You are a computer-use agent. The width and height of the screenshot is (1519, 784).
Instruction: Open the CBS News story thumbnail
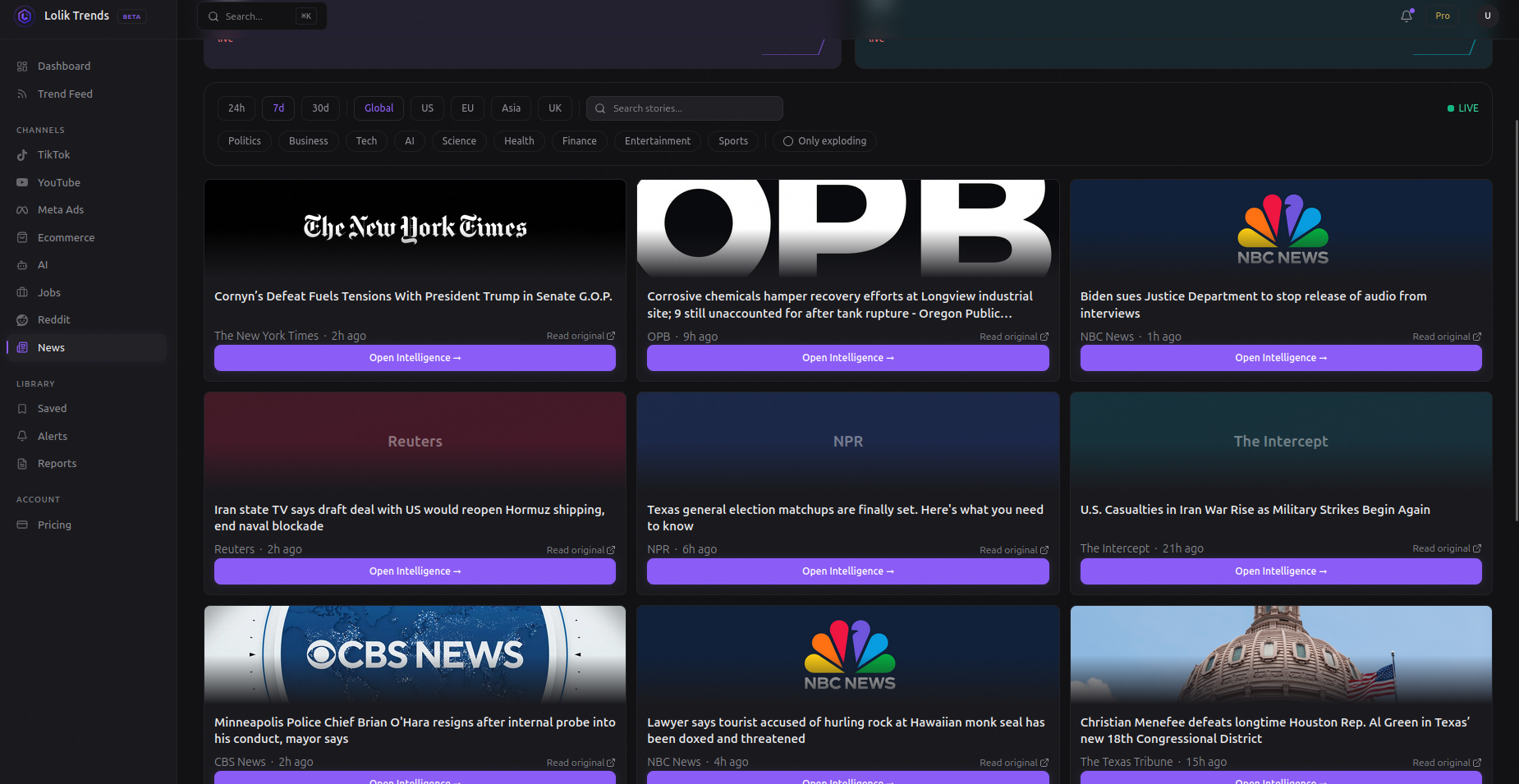tap(415, 654)
